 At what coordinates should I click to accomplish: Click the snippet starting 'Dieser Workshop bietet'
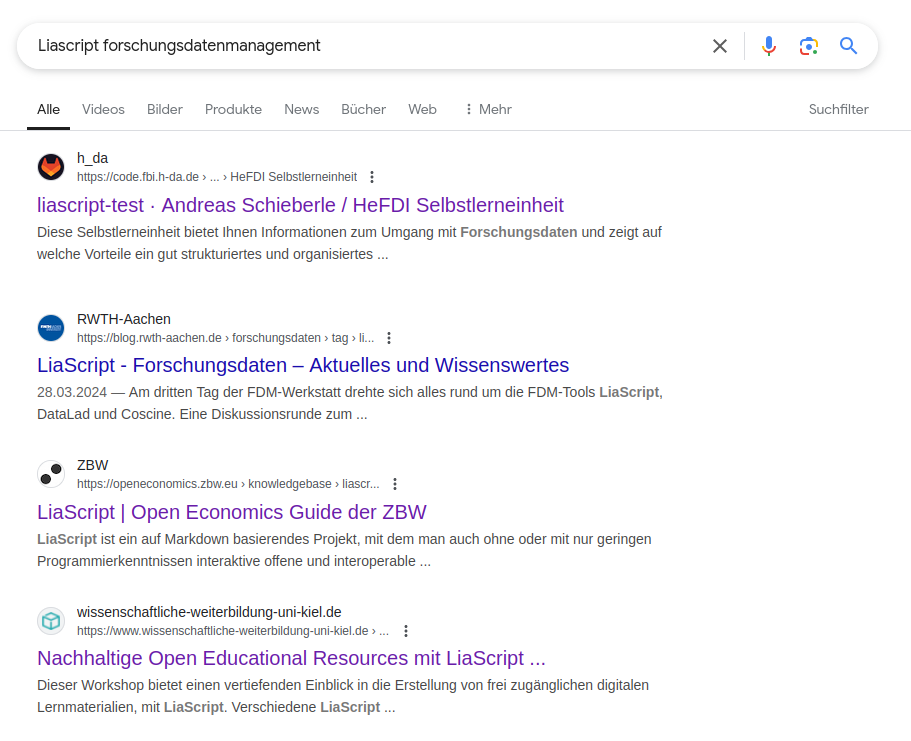click(x=343, y=696)
